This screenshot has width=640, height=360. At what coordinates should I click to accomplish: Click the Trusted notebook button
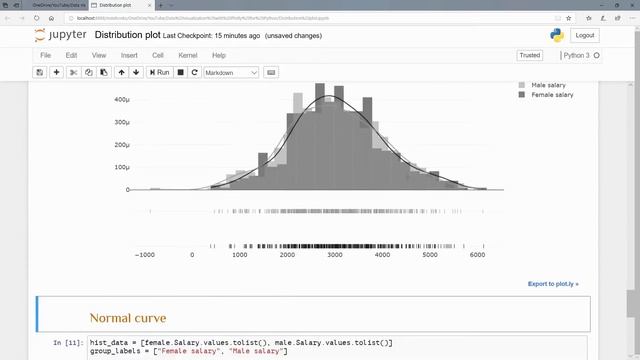click(530, 56)
